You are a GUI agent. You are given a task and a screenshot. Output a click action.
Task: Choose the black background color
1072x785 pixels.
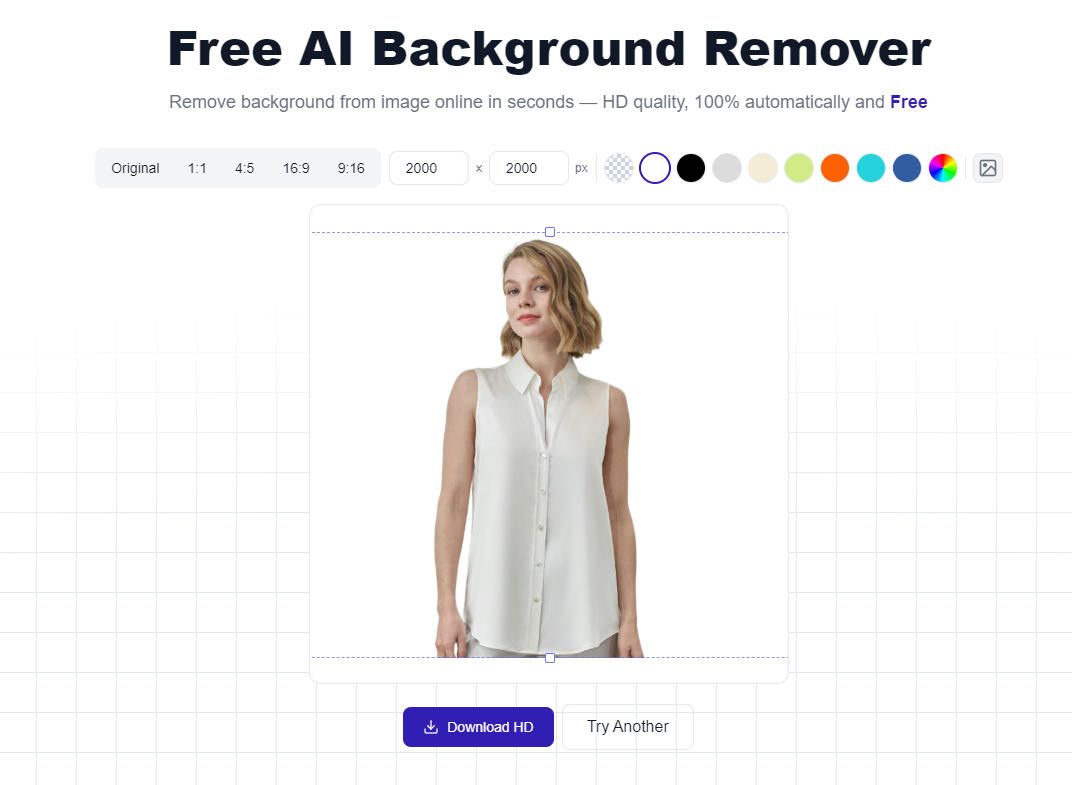click(691, 168)
